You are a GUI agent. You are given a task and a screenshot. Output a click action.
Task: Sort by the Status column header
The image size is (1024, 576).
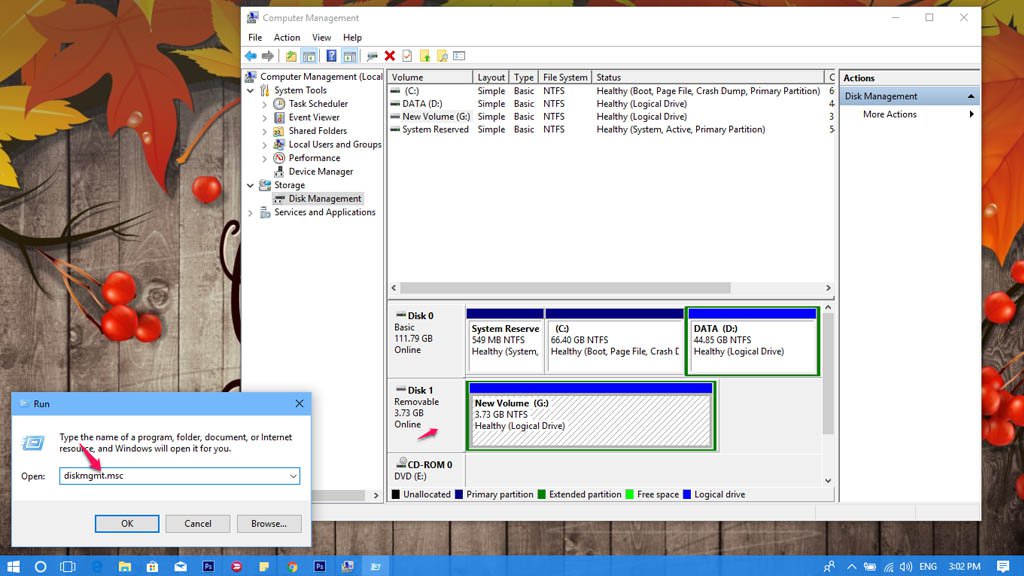pyautogui.click(x=708, y=77)
